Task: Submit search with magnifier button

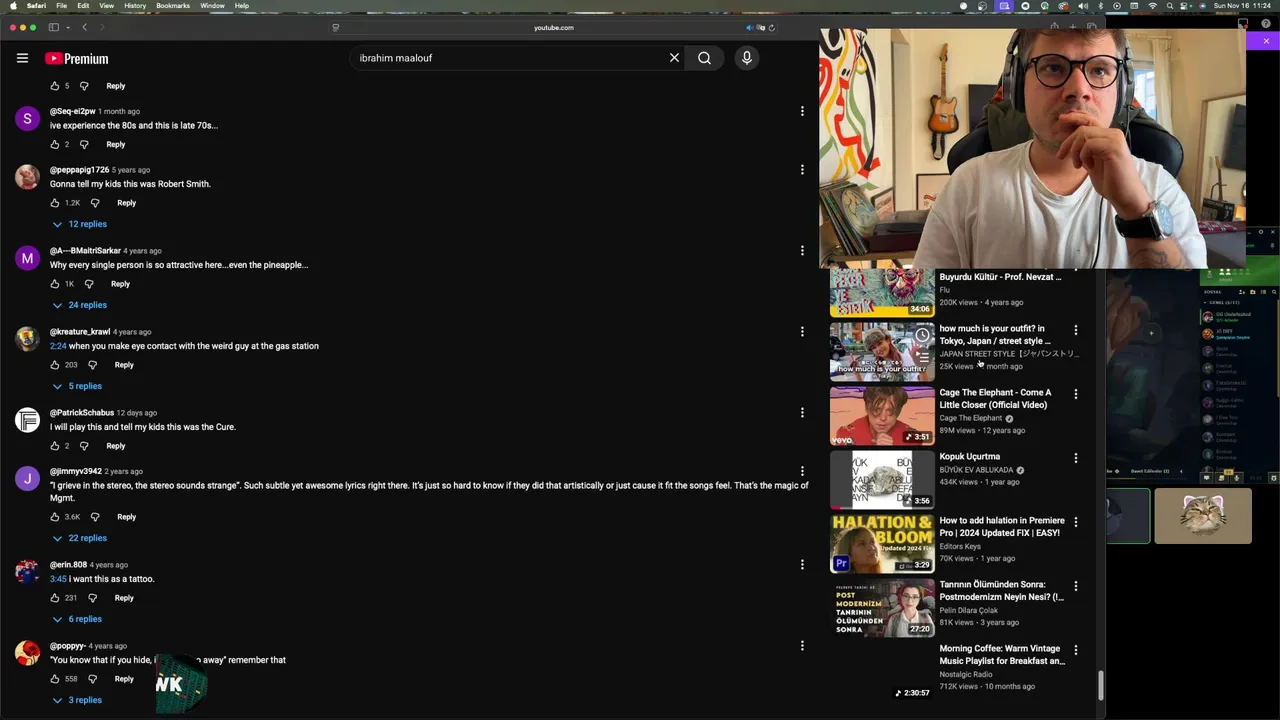Action: coord(704,58)
